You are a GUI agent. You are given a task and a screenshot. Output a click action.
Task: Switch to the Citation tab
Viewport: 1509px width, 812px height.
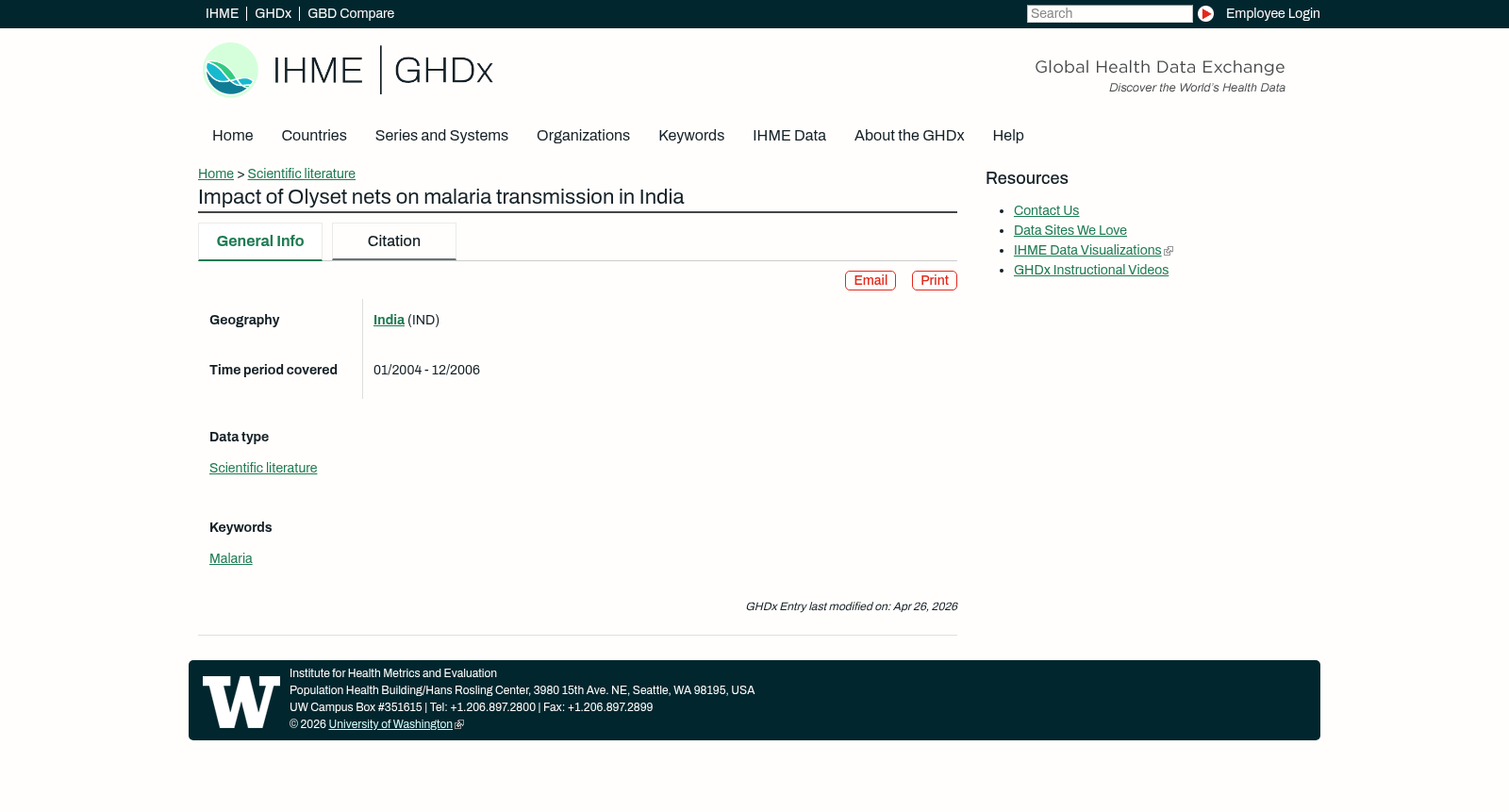coord(394,241)
